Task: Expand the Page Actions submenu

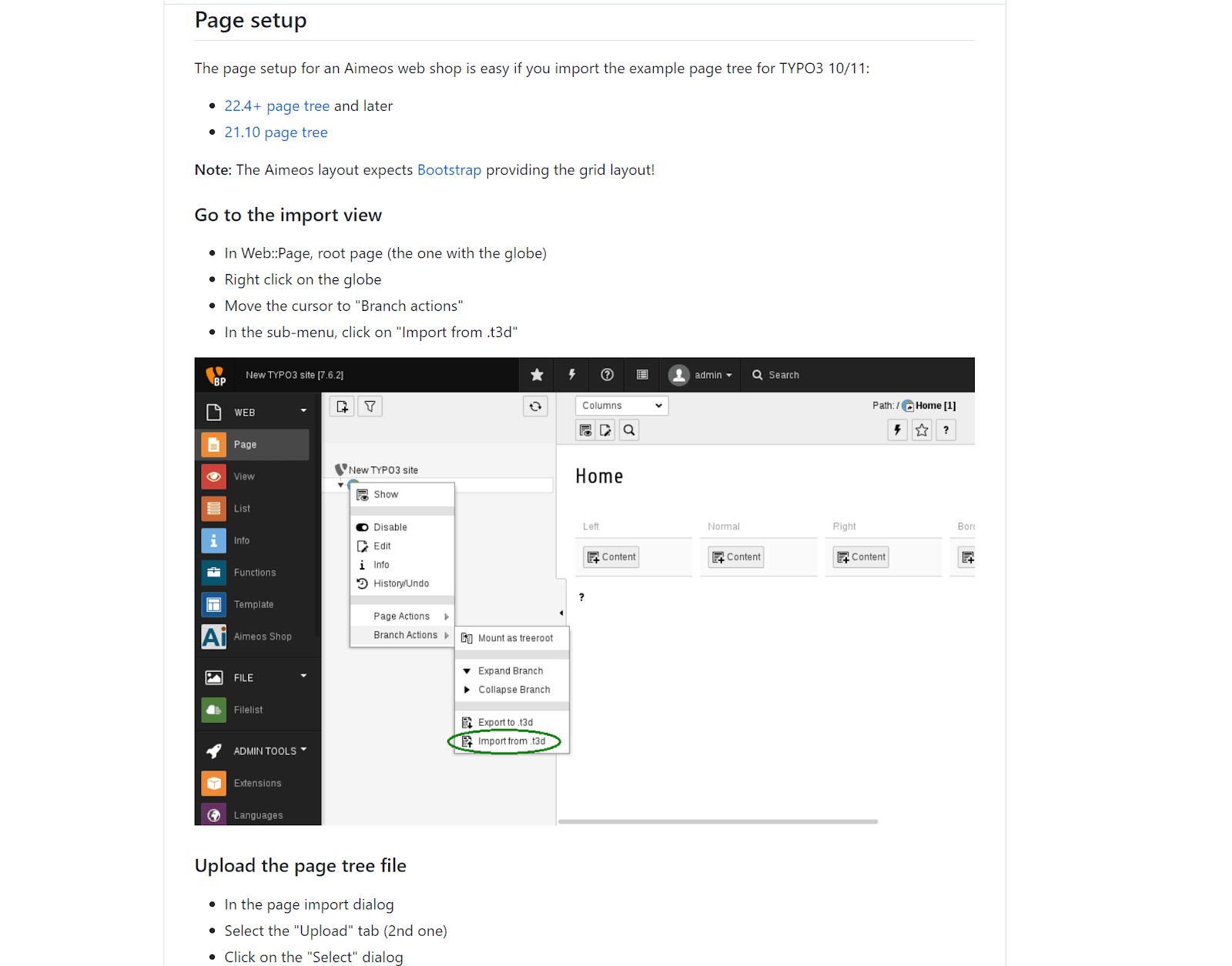Action: pos(402,617)
